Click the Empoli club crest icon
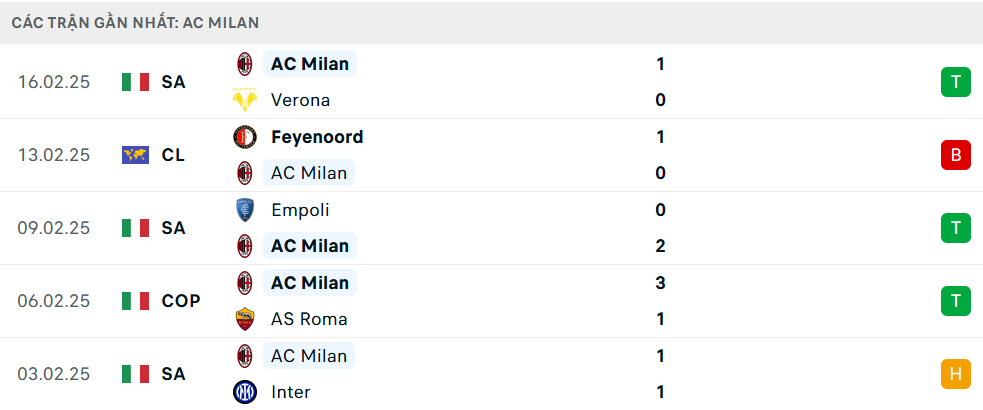Image resolution: width=983 pixels, height=410 pixels. (x=244, y=210)
